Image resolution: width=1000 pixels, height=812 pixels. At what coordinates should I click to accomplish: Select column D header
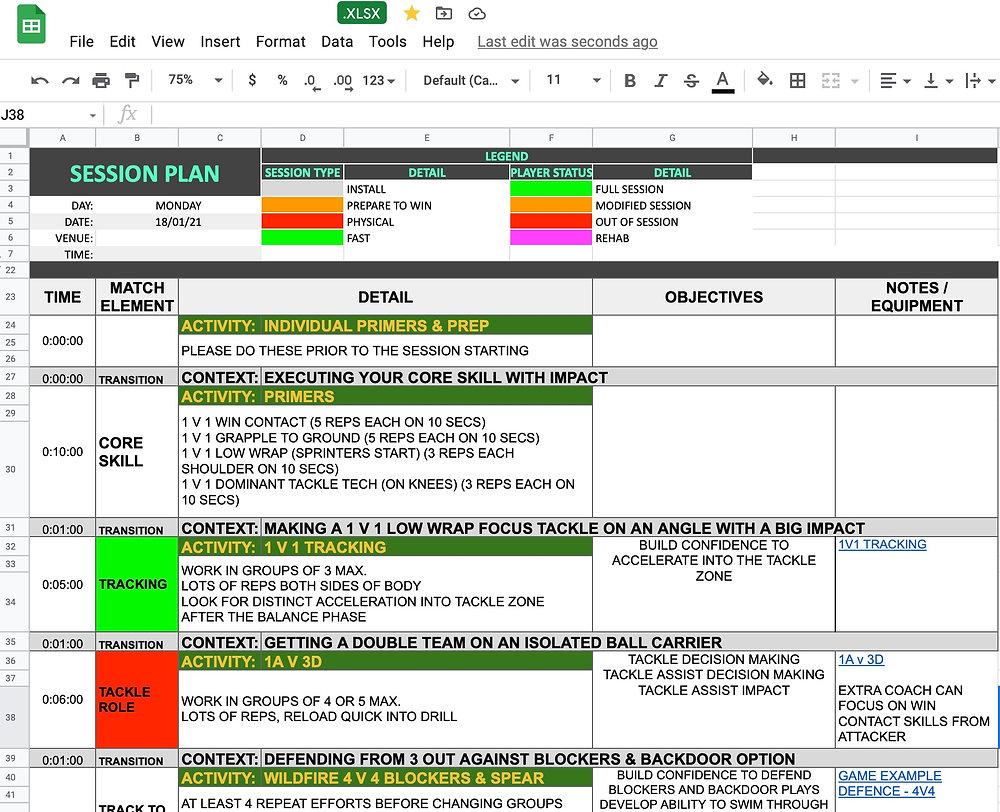tap(302, 138)
